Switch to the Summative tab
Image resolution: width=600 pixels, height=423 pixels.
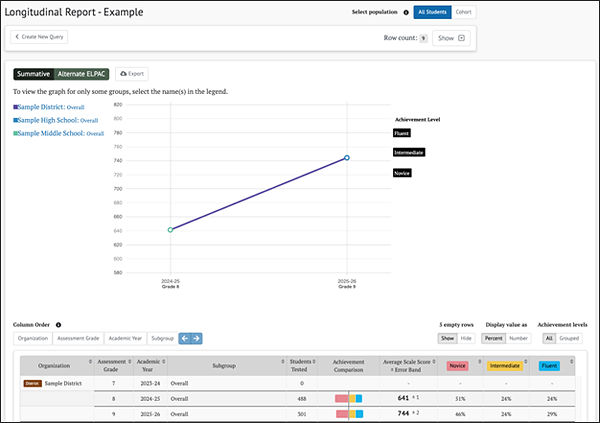[x=33, y=74]
